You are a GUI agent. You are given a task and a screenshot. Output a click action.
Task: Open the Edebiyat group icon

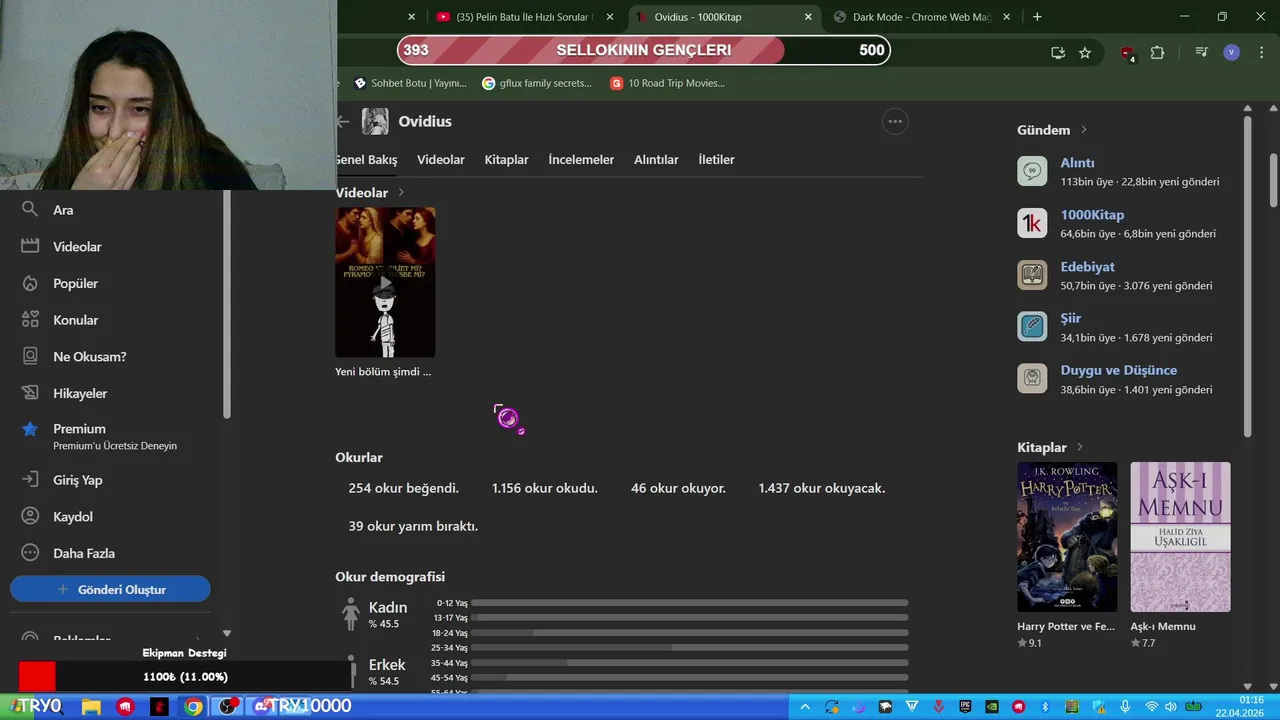[x=1032, y=275]
